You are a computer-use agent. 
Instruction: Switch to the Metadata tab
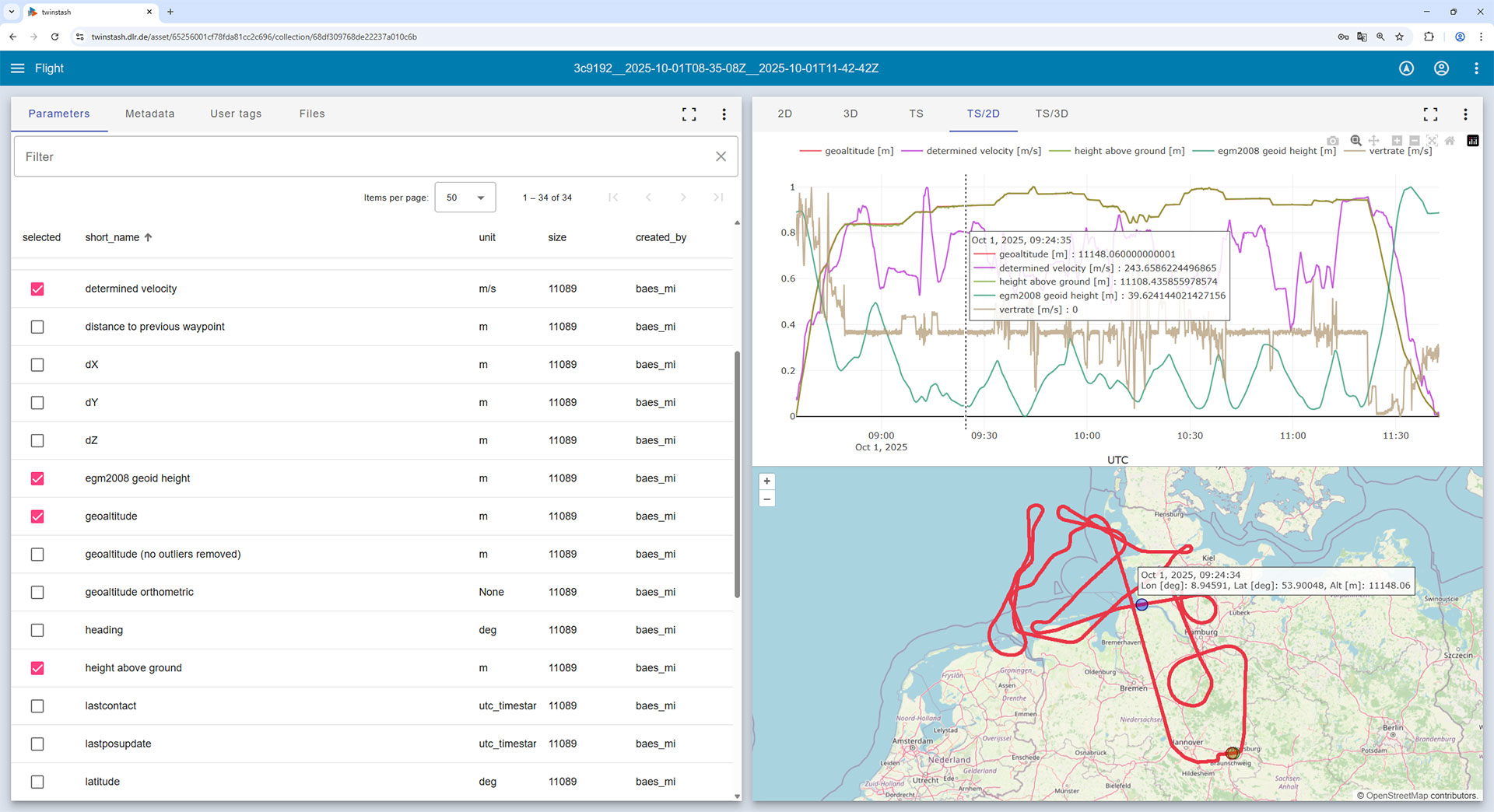click(x=150, y=114)
